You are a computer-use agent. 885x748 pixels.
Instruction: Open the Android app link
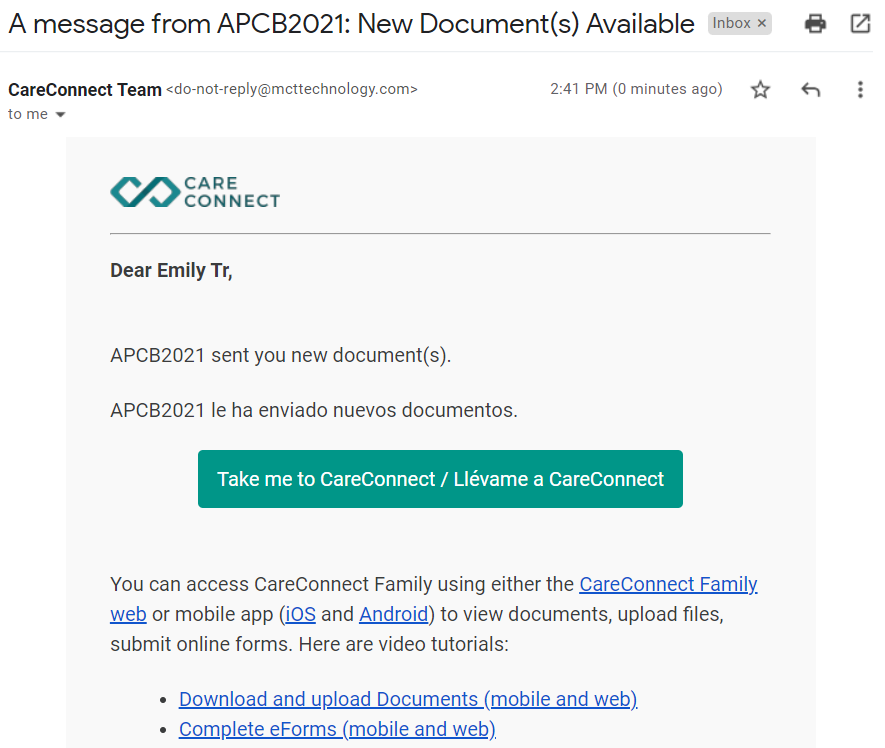click(393, 614)
